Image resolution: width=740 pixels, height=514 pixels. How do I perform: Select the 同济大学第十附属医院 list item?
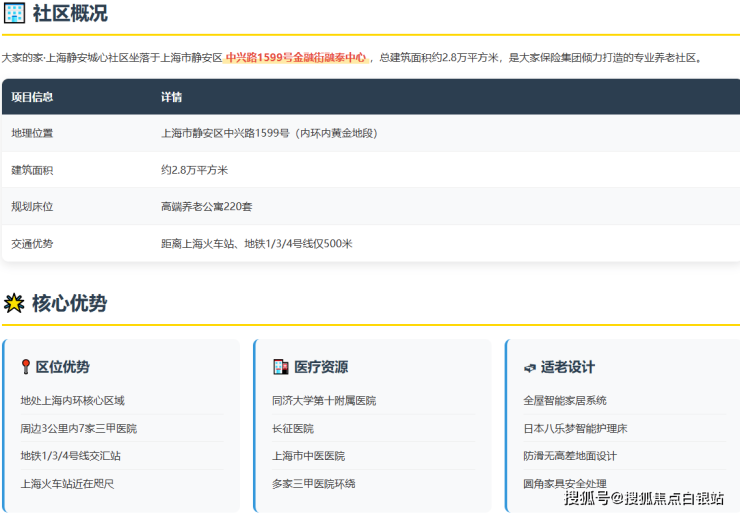(x=324, y=400)
